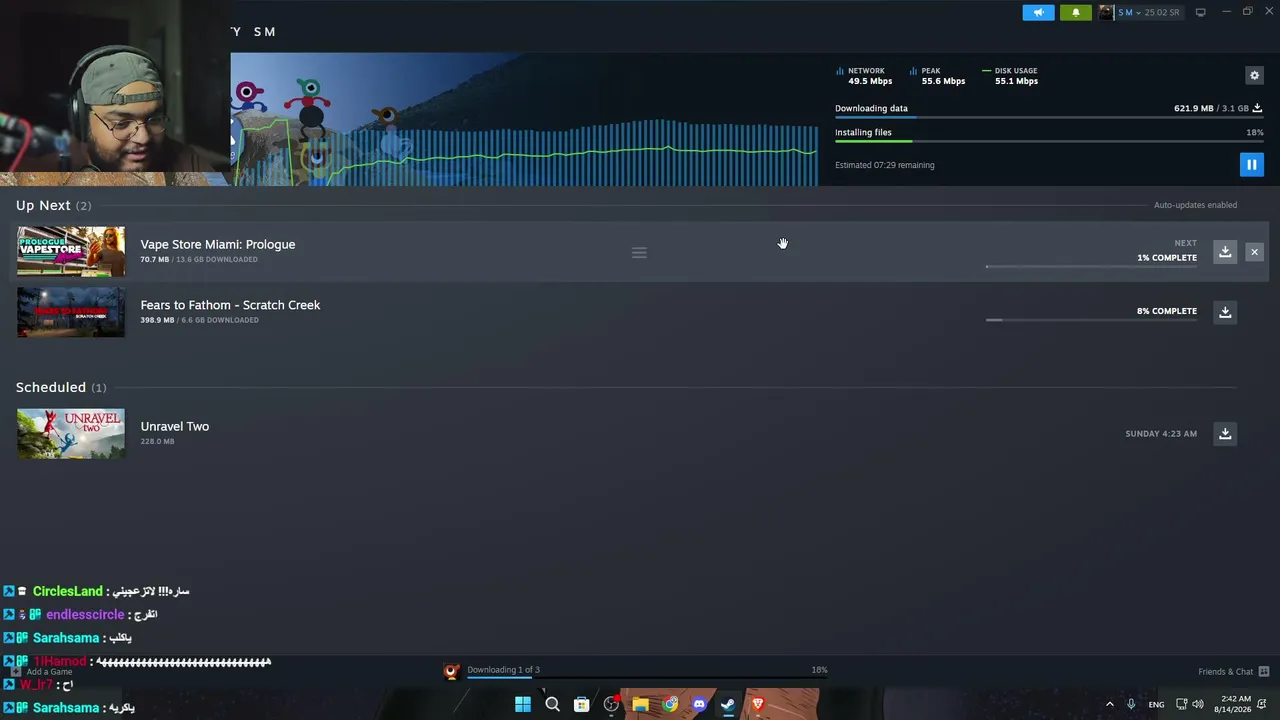
Task: Open download settings gear
Action: pyautogui.click(x=1254, y=75)
